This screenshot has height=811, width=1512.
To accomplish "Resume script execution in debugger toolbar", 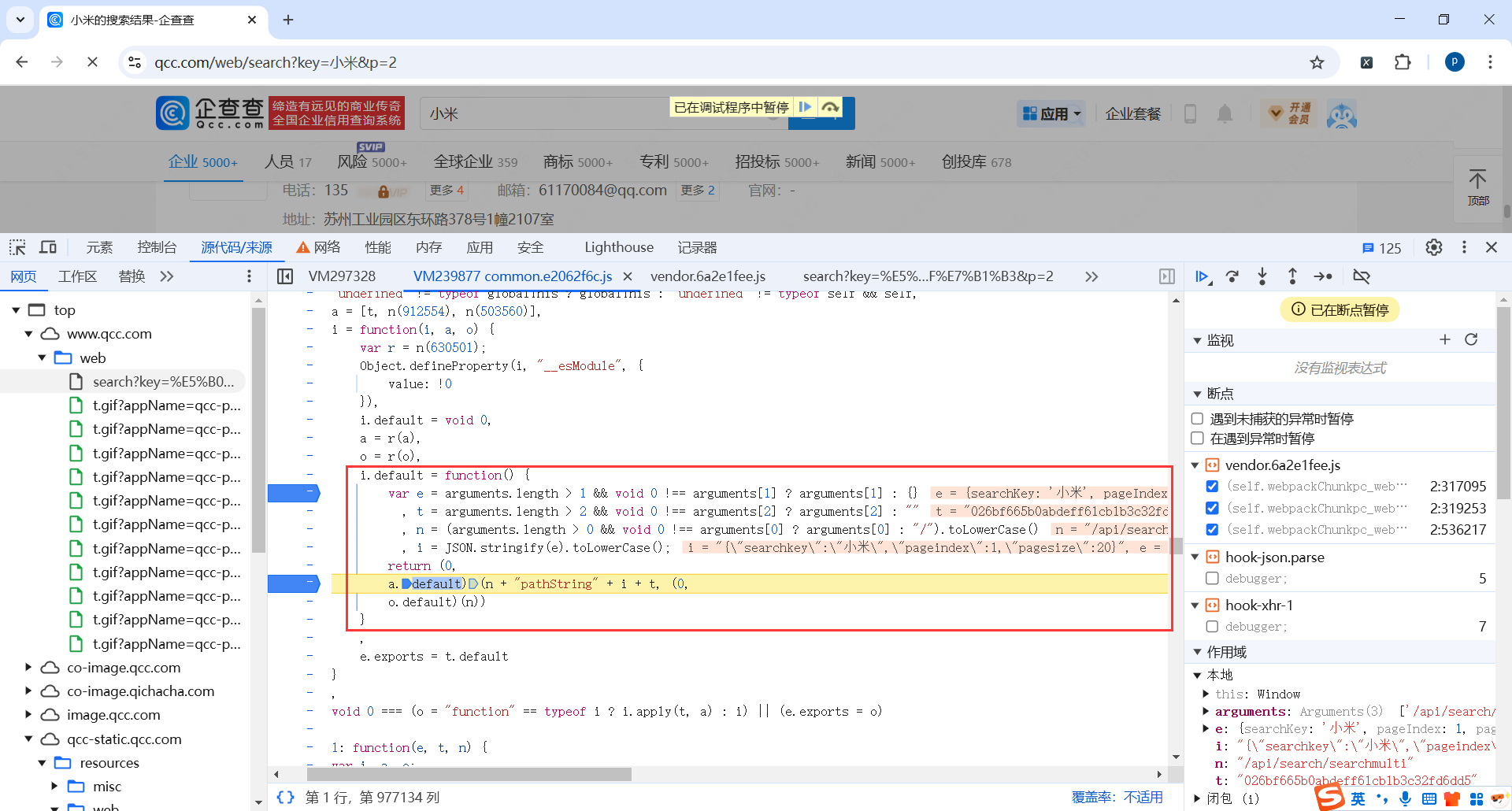I will click(1202, 276).
